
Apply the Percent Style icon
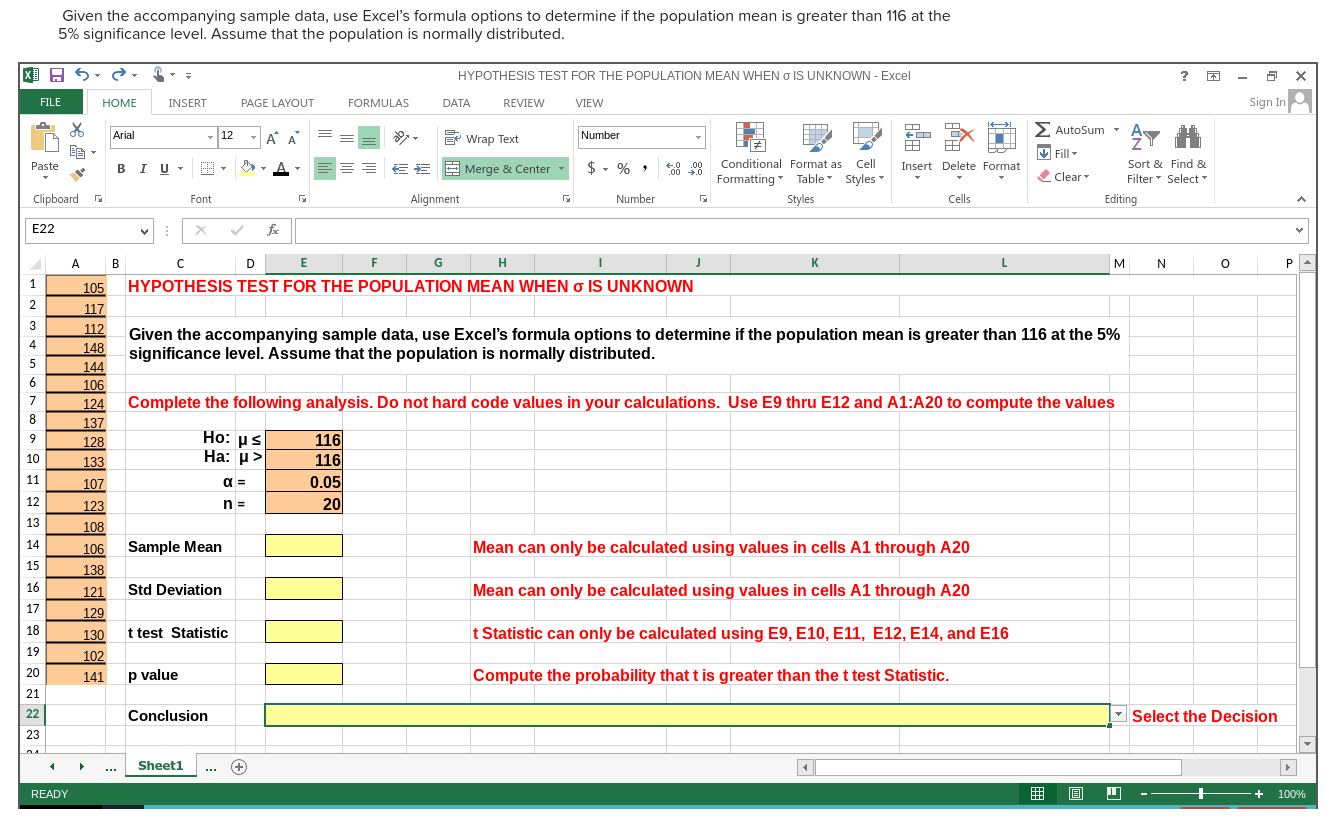coord(623,169)
